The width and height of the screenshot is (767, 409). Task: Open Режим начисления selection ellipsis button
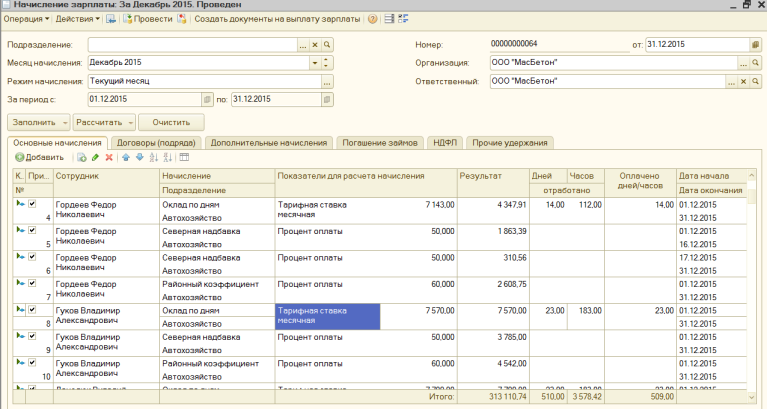click(327, 82)
